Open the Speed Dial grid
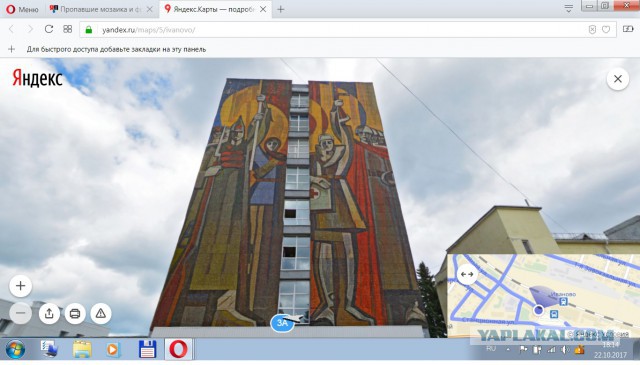The height and width of the screenshot is (365, 640). point(68,29)
